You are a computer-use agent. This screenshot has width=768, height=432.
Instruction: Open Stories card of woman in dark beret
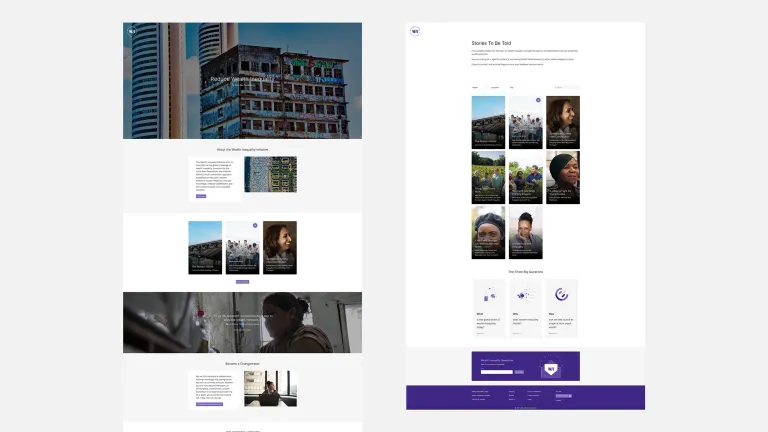point(488,232)
